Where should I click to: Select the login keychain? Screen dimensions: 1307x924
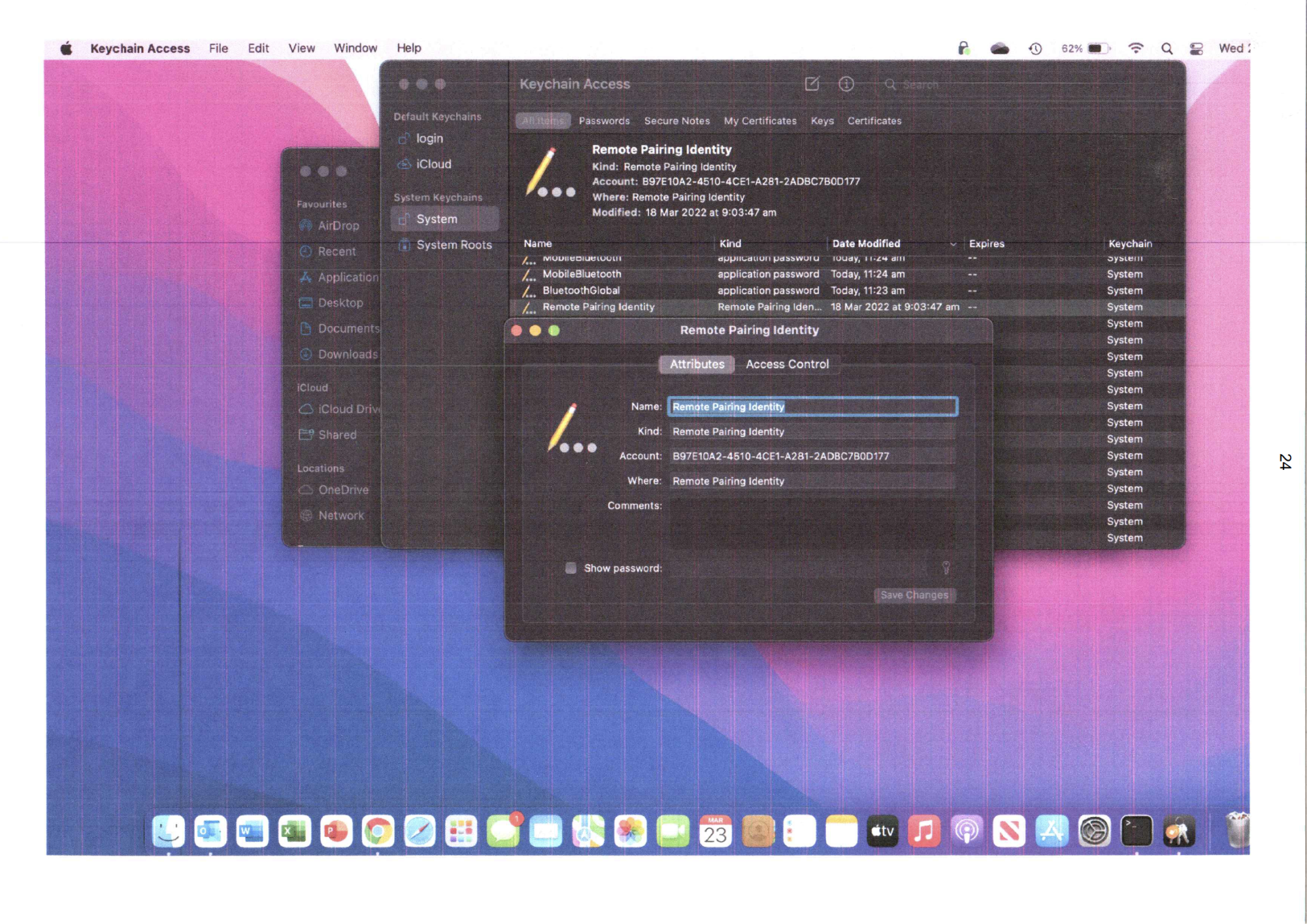coord(429,139)
